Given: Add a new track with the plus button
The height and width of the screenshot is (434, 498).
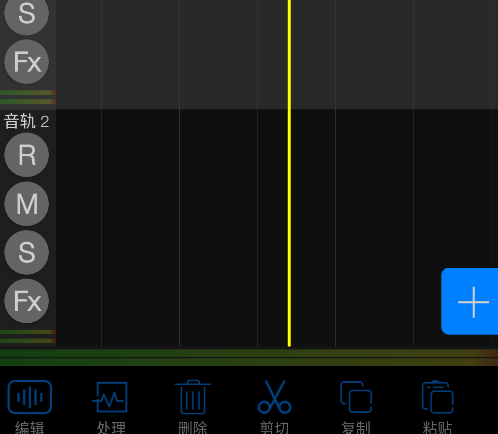Looking at the screenshot, I should click(470, 301).
